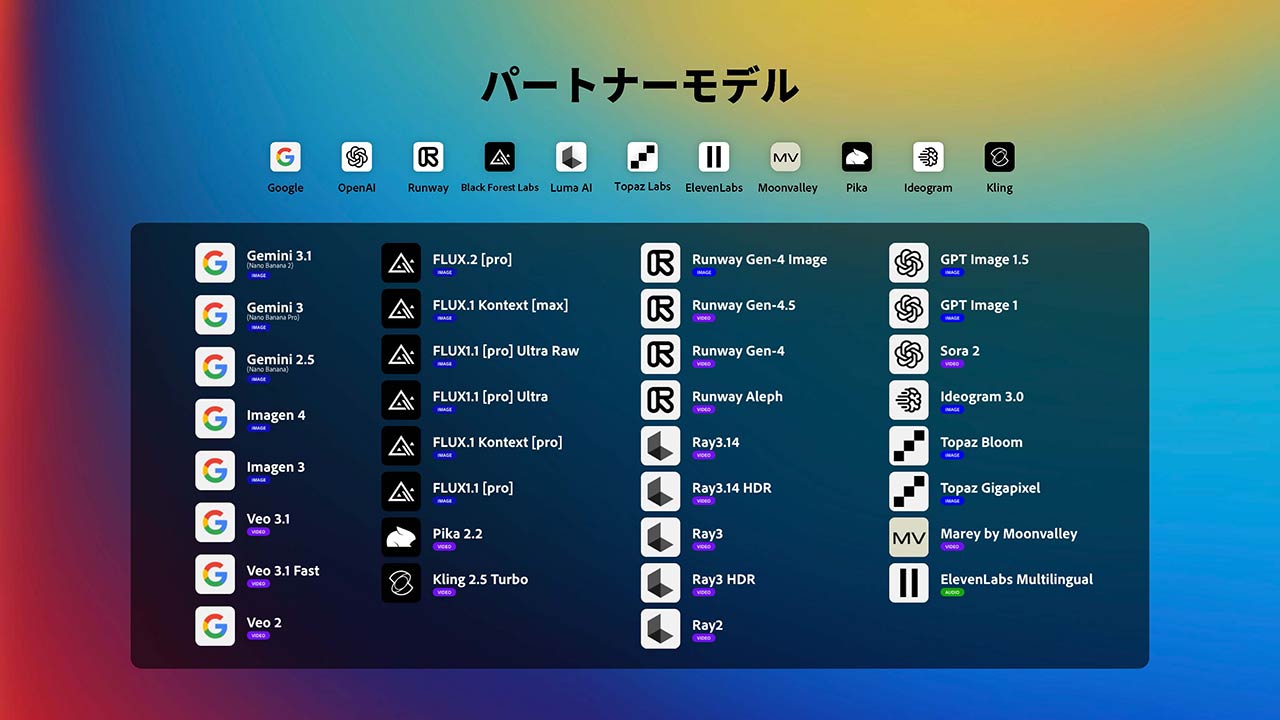This screenshot has width=1280, height=720.
Task: Select the Black Forest Labs icon
Action: [499, 157]
